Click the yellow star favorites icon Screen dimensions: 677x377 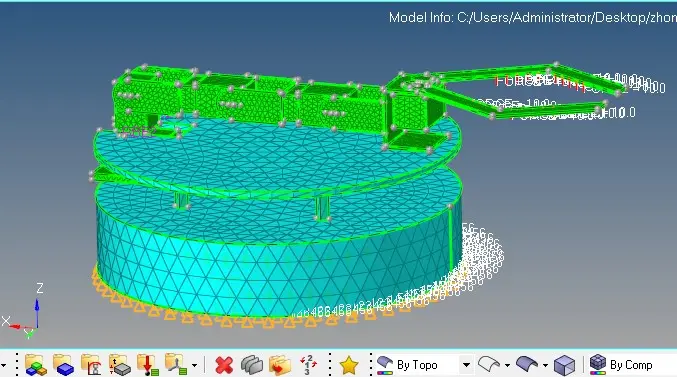(x=349, y=365)
